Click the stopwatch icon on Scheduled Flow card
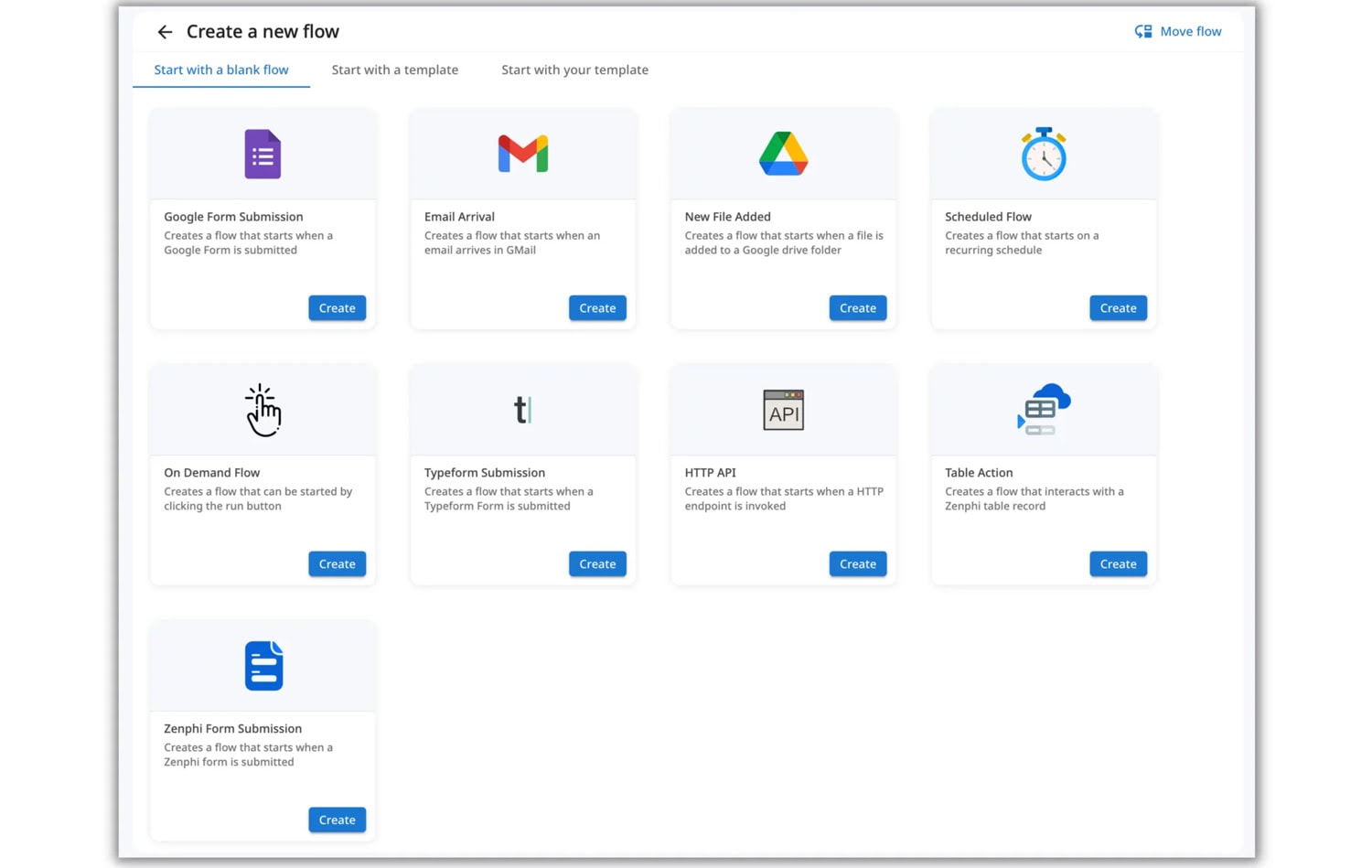The image size is (1372, 868). click(1043, 153)
